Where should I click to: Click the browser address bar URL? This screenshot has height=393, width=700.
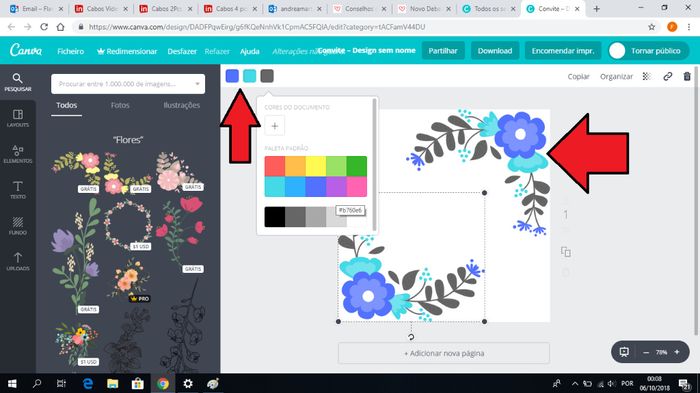click(257, 27)
